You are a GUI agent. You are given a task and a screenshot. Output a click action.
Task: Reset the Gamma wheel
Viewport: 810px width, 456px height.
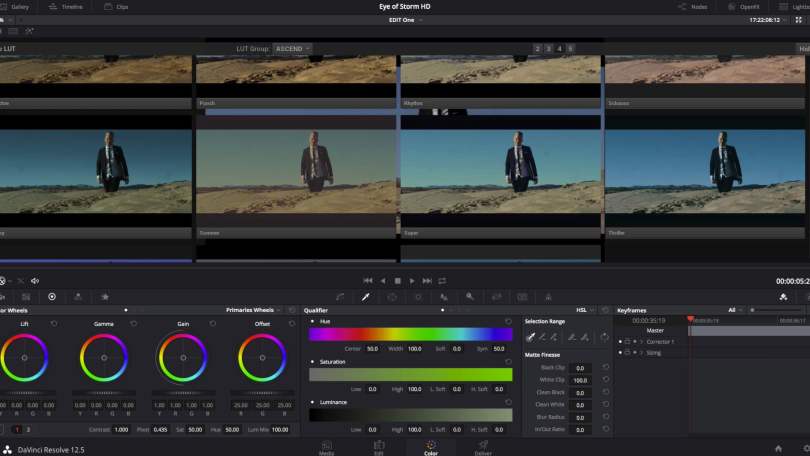(x=134, y=324)
